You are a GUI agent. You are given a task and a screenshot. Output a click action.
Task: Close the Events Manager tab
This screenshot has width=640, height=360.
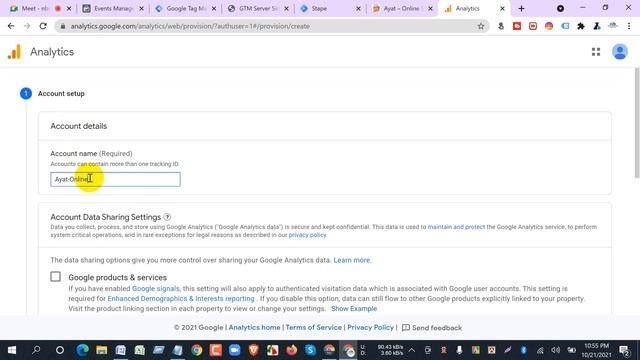click(141, 8)
